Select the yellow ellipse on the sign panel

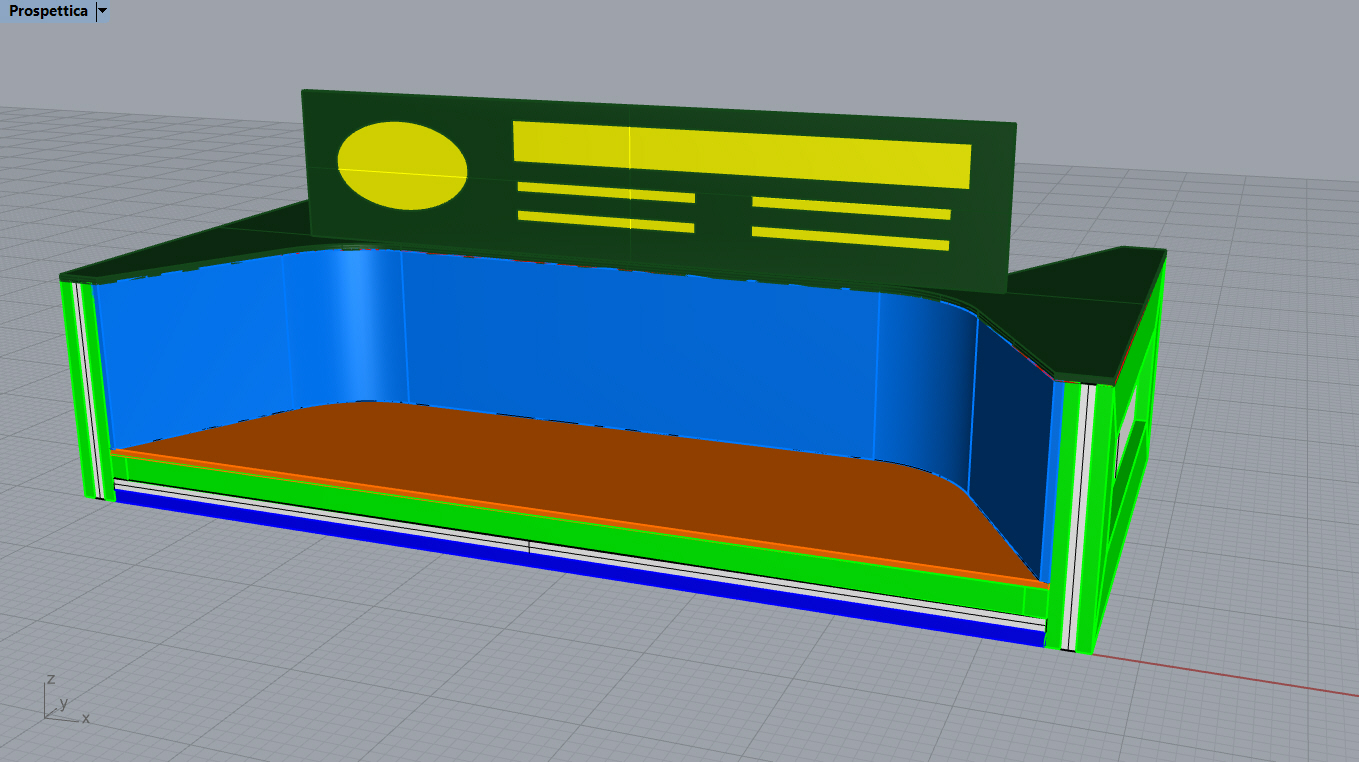(402, 166)
